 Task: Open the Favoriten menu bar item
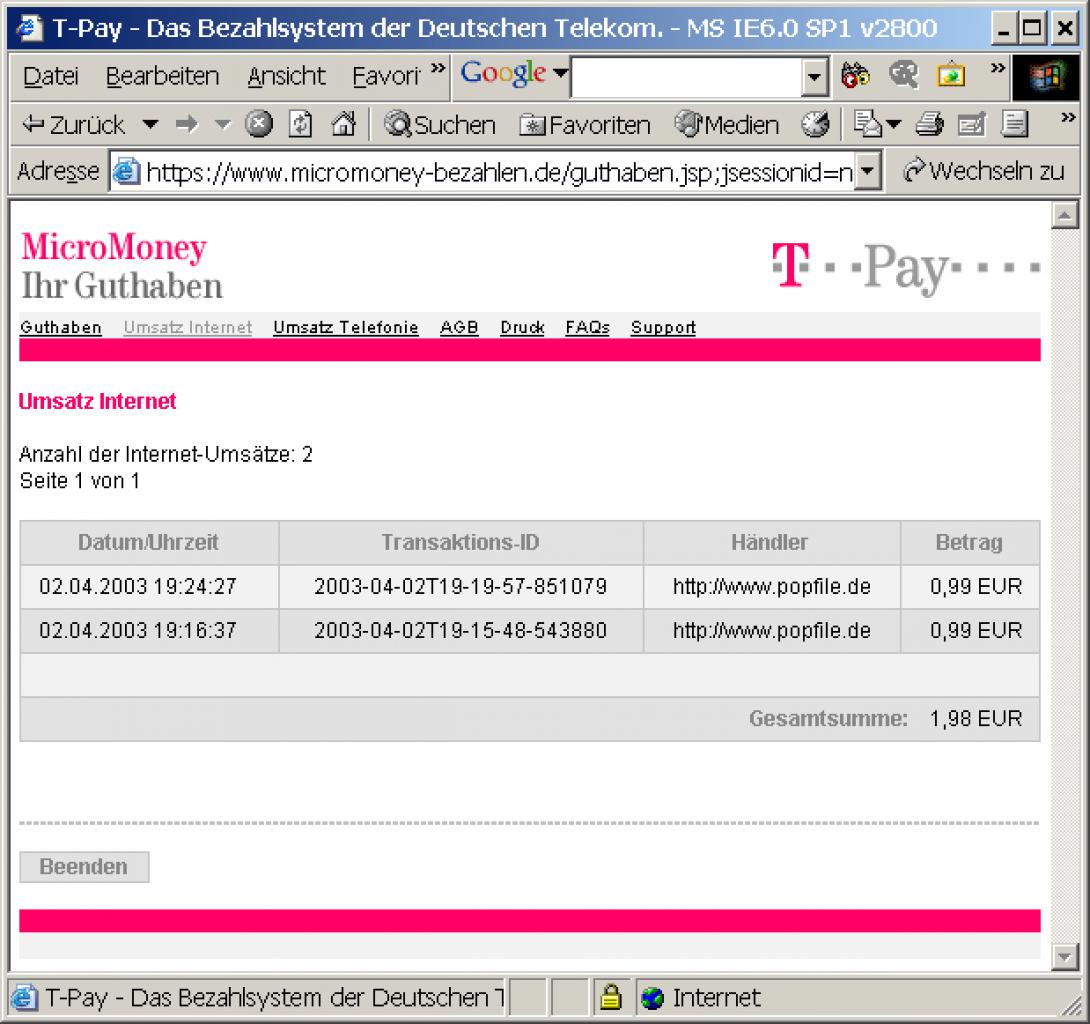pyautogui.click(x=386, y=76)
